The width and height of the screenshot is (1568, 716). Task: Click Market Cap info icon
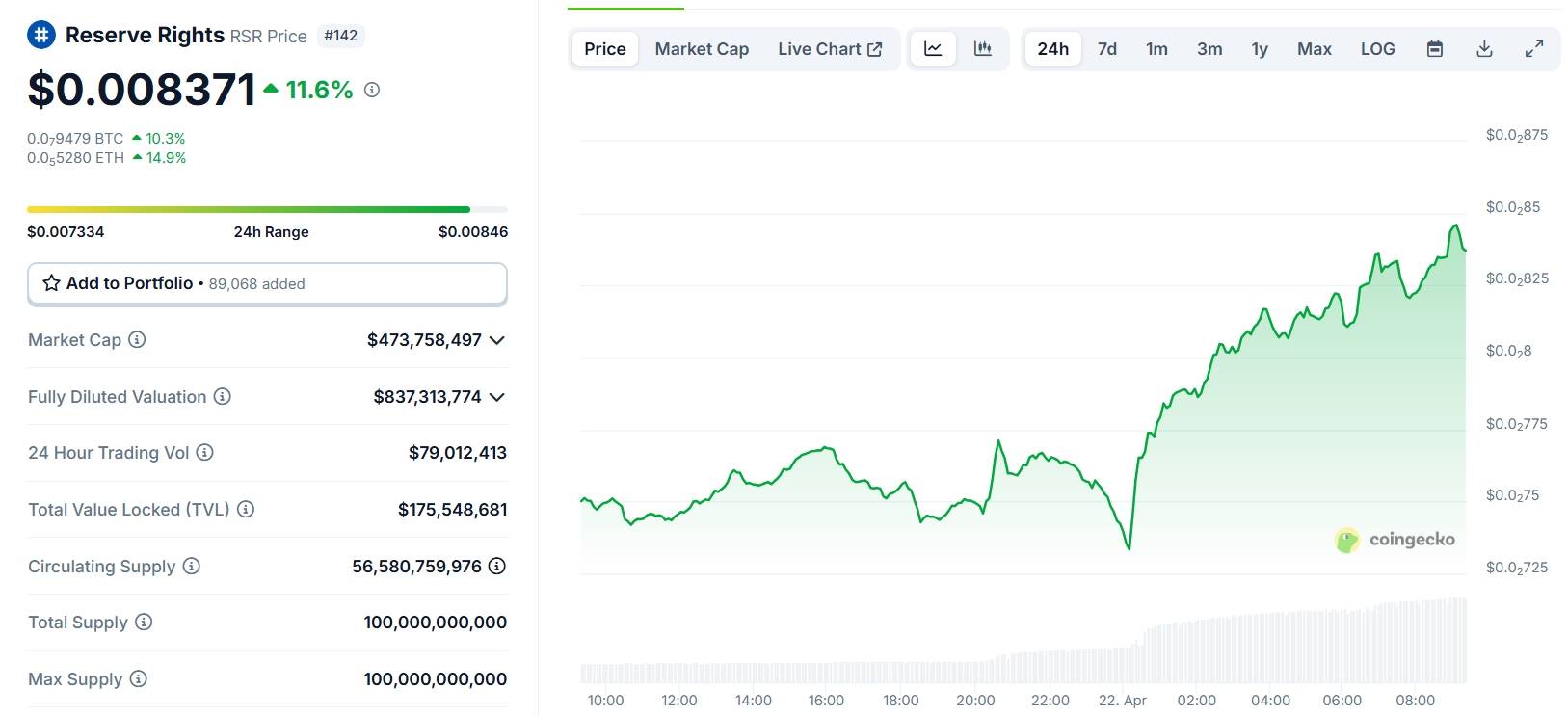tap(137, 339)
